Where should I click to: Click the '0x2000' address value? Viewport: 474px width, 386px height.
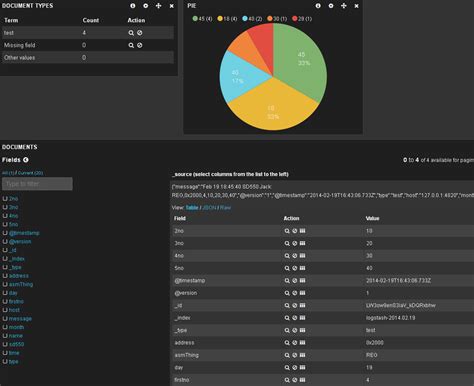pos(375,343)
